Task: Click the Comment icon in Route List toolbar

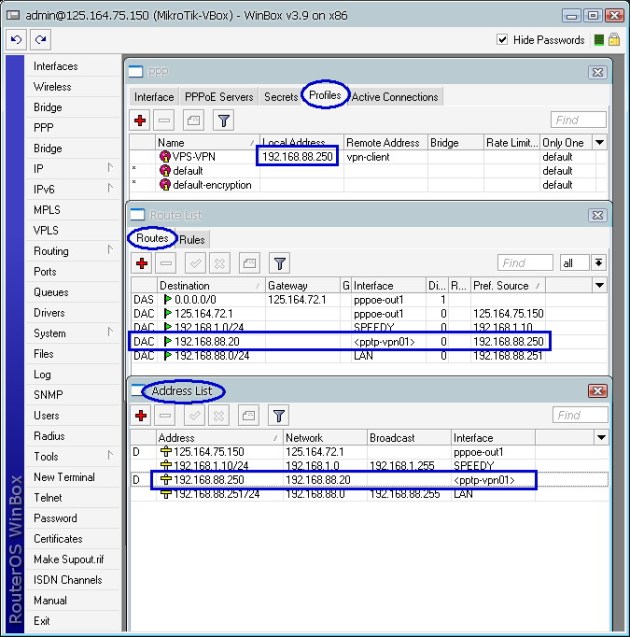Action: [249, 263]
